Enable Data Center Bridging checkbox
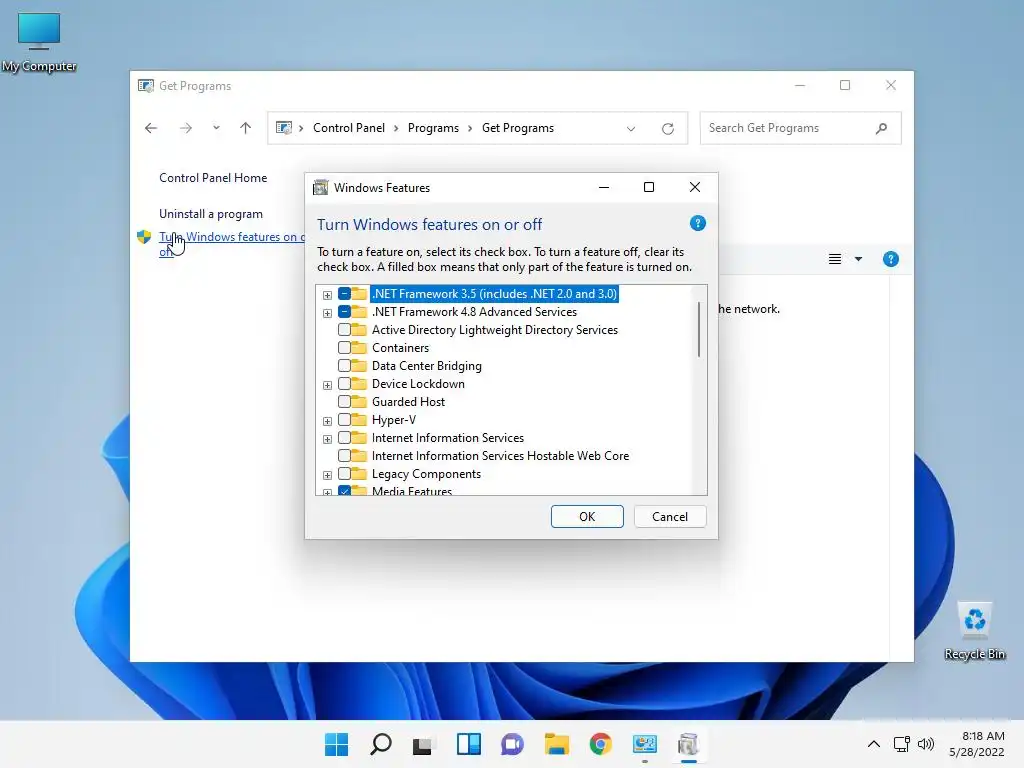Viewport: 1024px width, 768px height. pyautogui.click(x=344, y=366)
